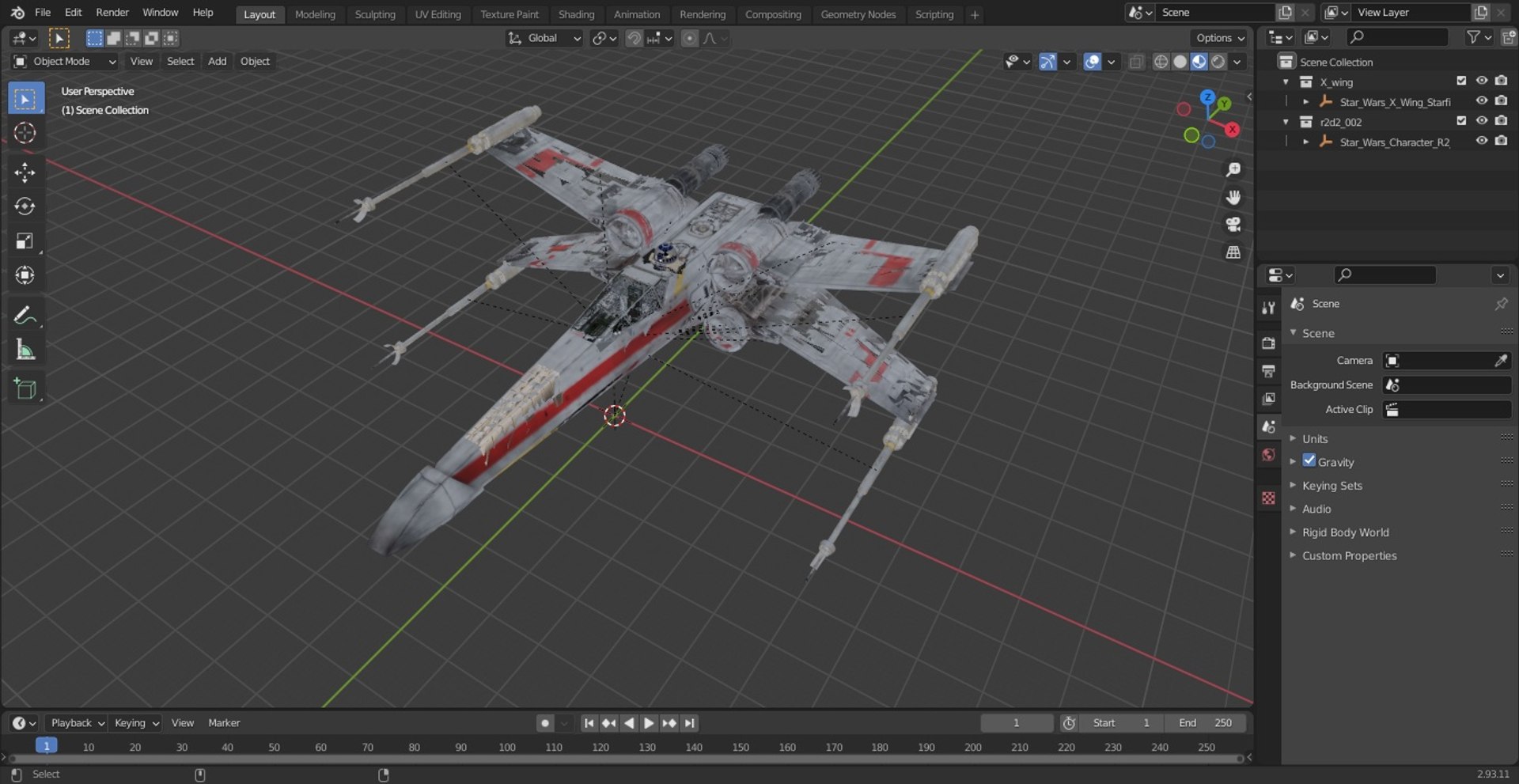
Task: Hide Star_Wars_X_Wing_Starfi object with eye icon
Action: pyautogui.click(x=1481, y=100)
